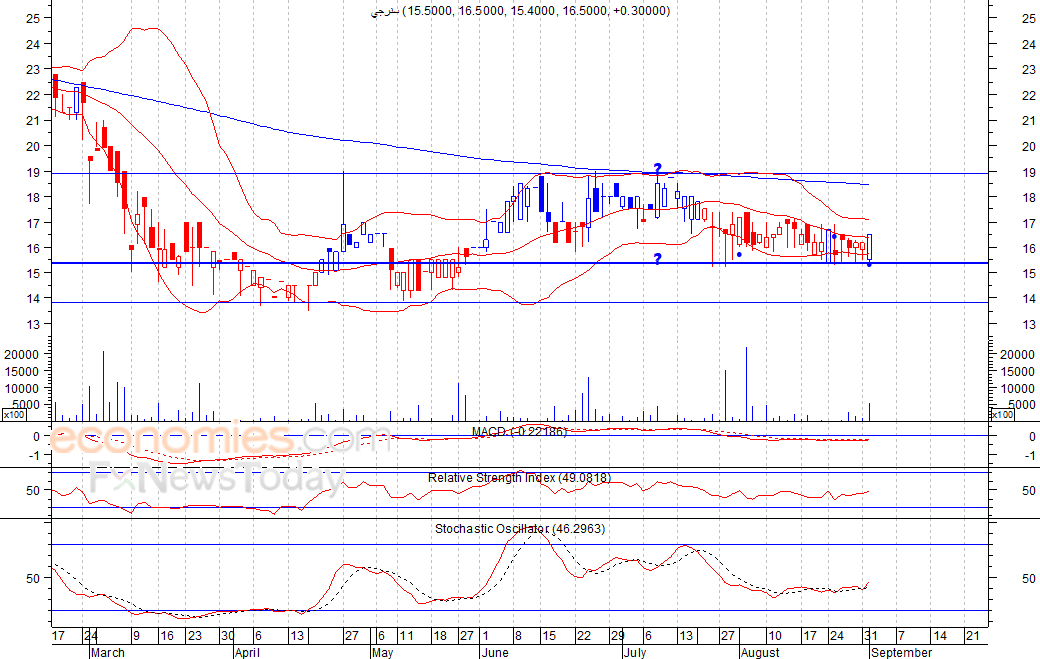
Task: Click the last white candlestick on the chart
Action: 870,247
